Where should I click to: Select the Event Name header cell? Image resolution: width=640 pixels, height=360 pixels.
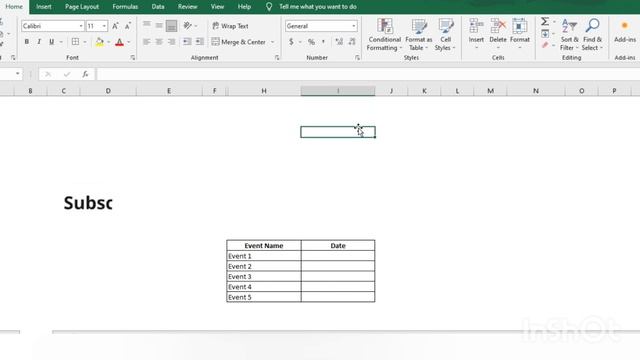264,246
